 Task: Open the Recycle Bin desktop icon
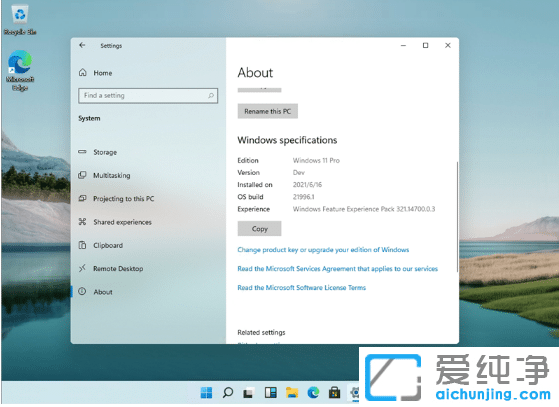tap(20, 20)
